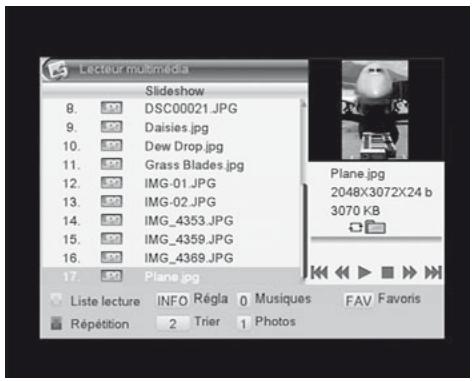Click the playback progress bar

pyautogui.click(x=376, y=238)
